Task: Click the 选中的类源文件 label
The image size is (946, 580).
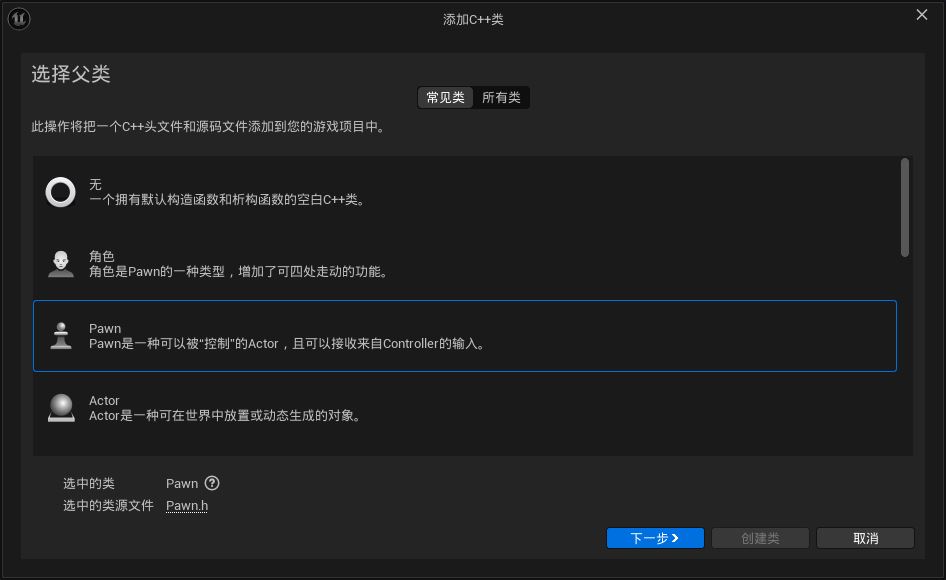Action: coord(108,505)
